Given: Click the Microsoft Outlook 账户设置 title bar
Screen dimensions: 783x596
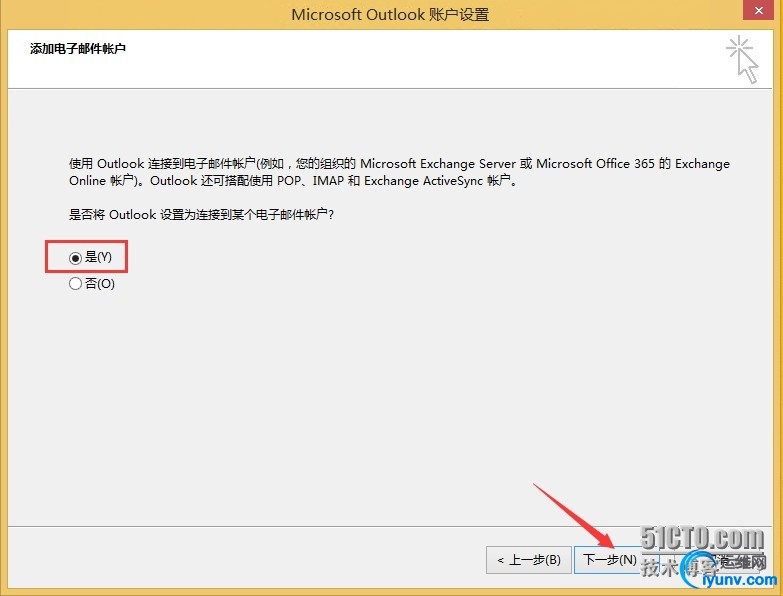Looking at the screenshot, I should 390,14.
